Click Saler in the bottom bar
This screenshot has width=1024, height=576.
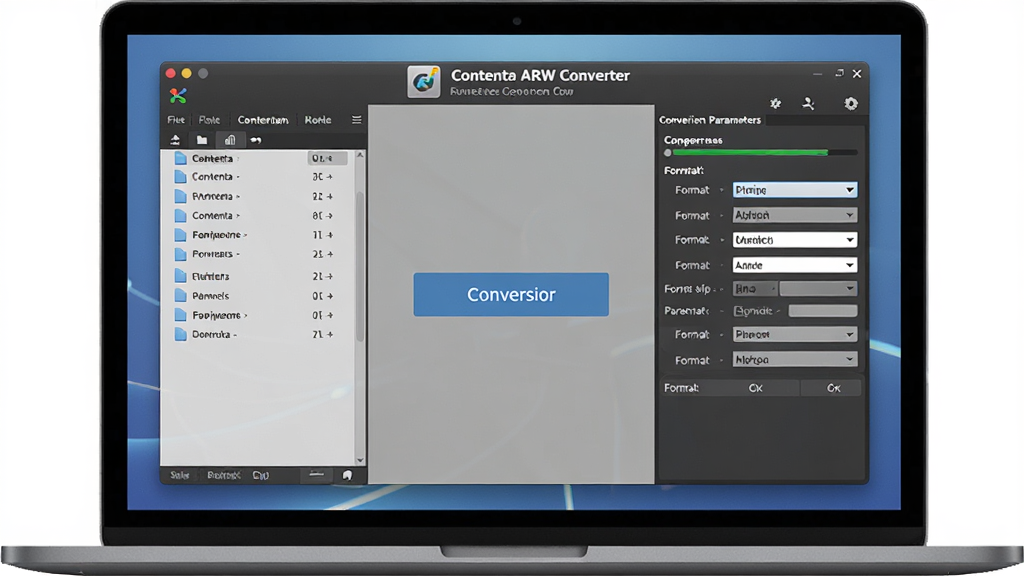180,475
